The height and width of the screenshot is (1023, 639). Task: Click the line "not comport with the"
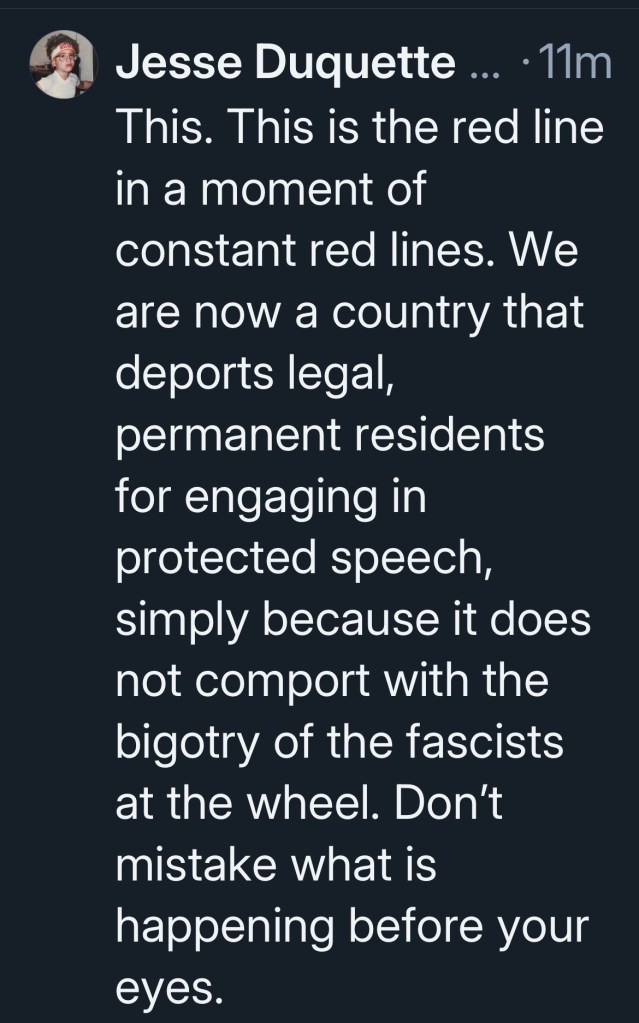(x=332, y=680)
